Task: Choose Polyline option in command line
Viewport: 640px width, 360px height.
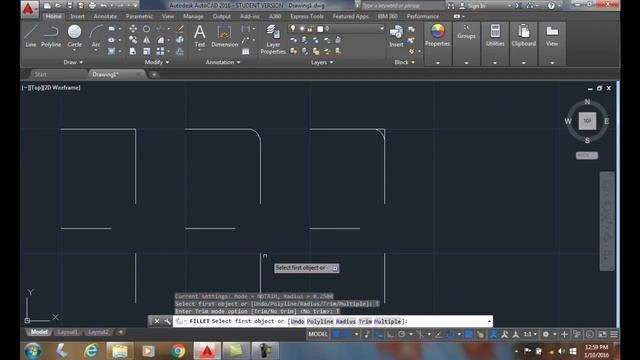Action: click(x=320, y=322)
